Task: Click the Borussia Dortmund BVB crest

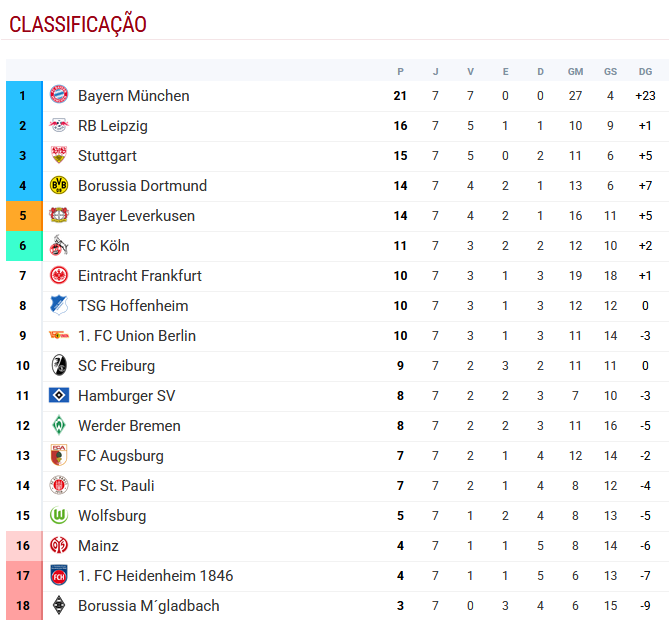Action: [x=59, y=186]
